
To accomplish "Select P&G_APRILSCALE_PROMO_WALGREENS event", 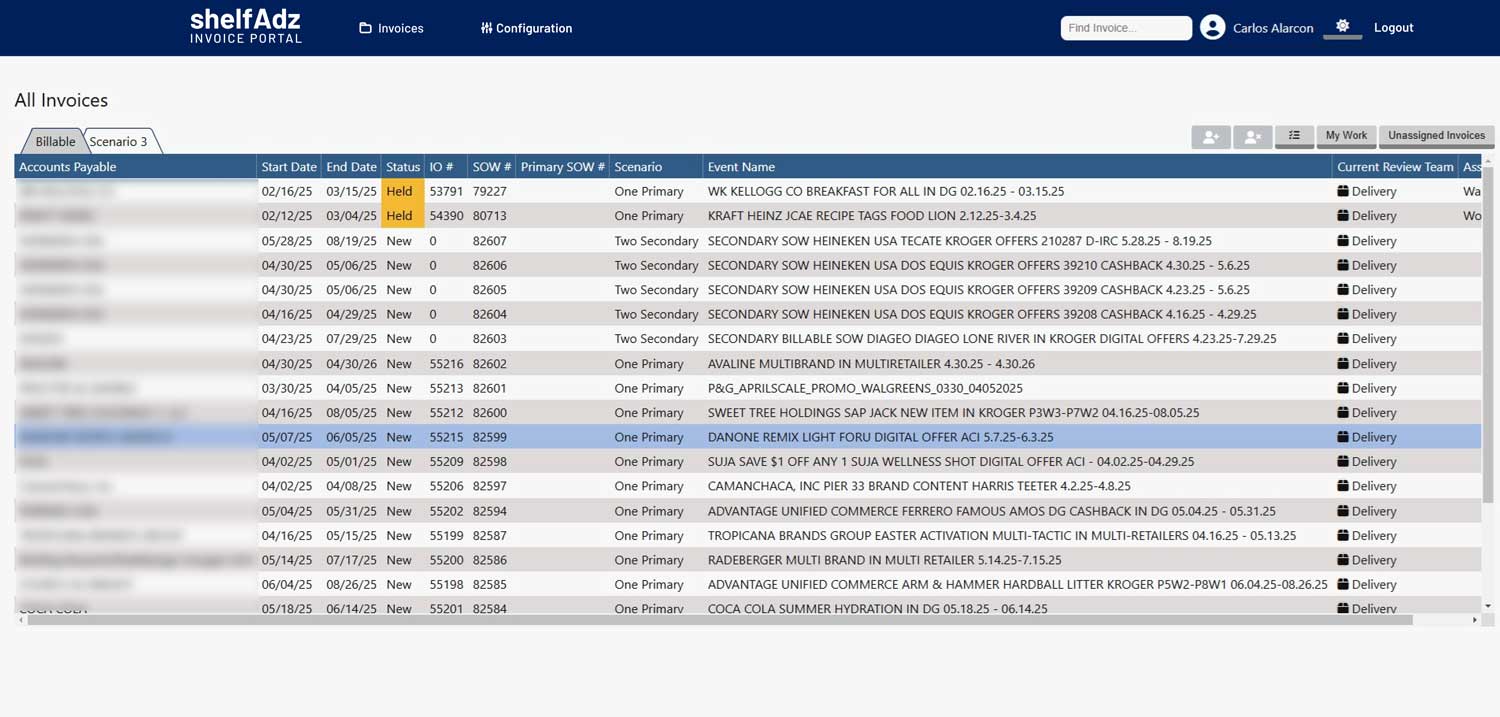I will click(x=865, y=388).
